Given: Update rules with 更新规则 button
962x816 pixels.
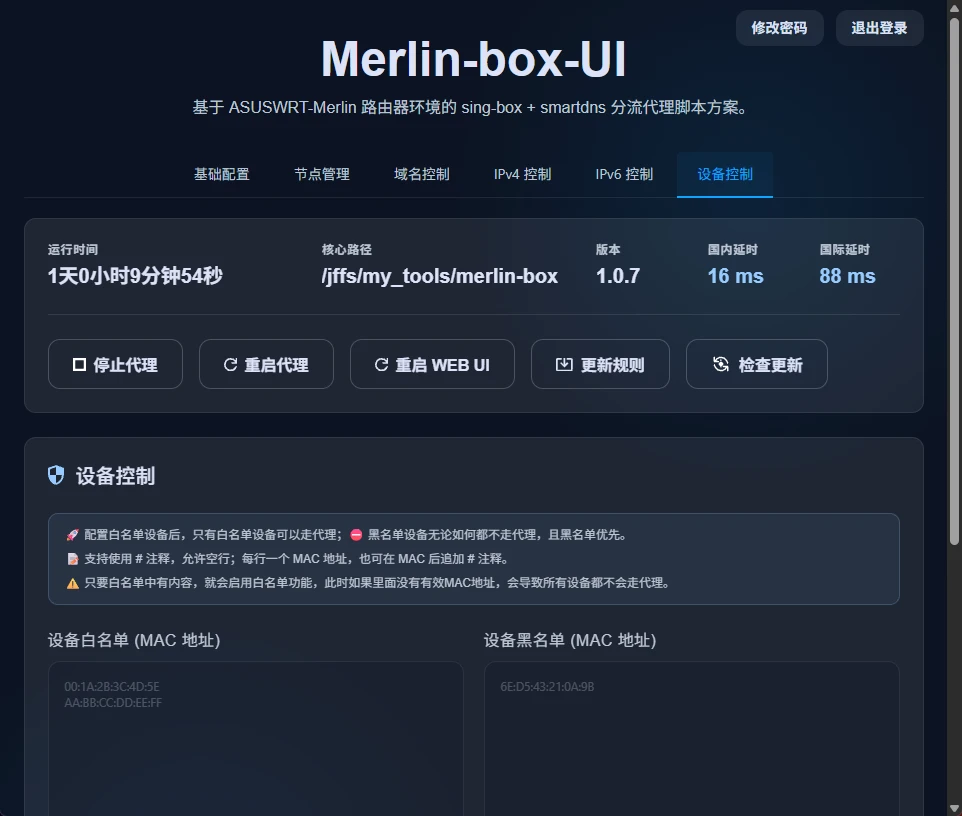Looking at the screenshot, I should pos(600,364).
